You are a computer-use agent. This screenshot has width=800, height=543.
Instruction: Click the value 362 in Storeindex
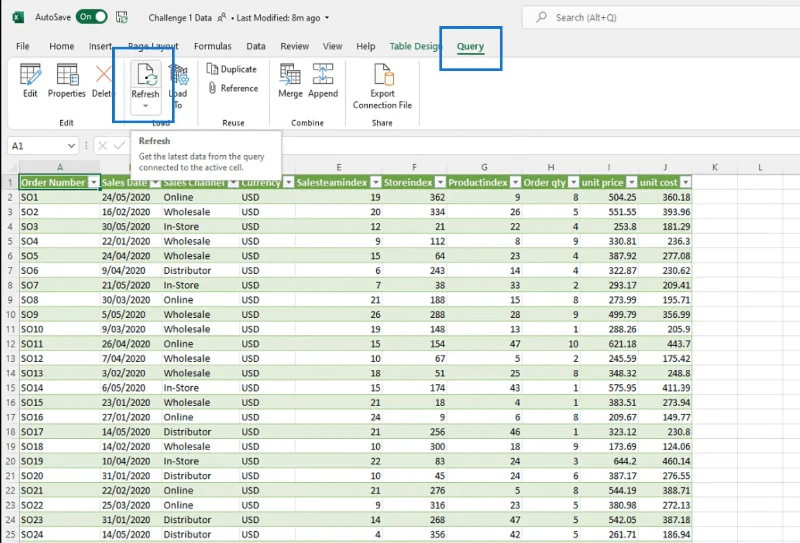[x=437, y=197]
